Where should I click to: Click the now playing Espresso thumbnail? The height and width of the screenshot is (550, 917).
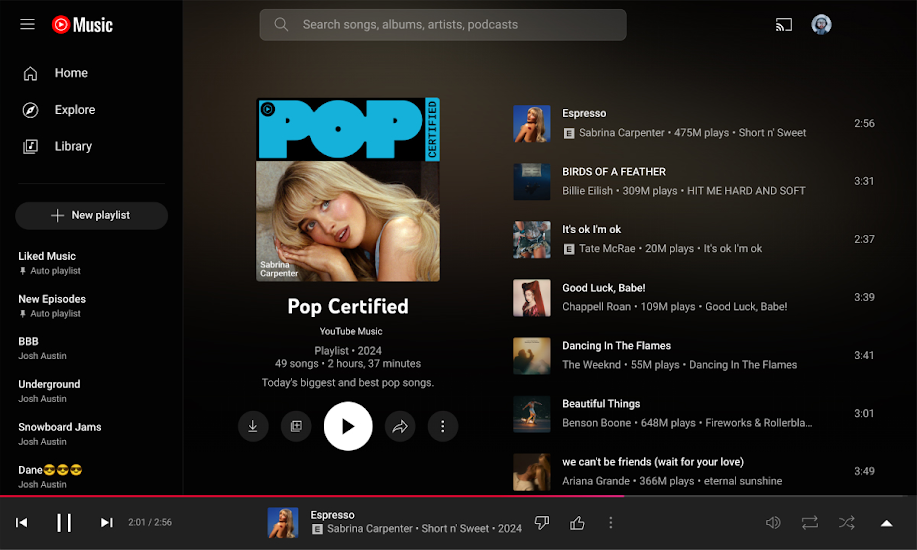(x=283, y=522)
